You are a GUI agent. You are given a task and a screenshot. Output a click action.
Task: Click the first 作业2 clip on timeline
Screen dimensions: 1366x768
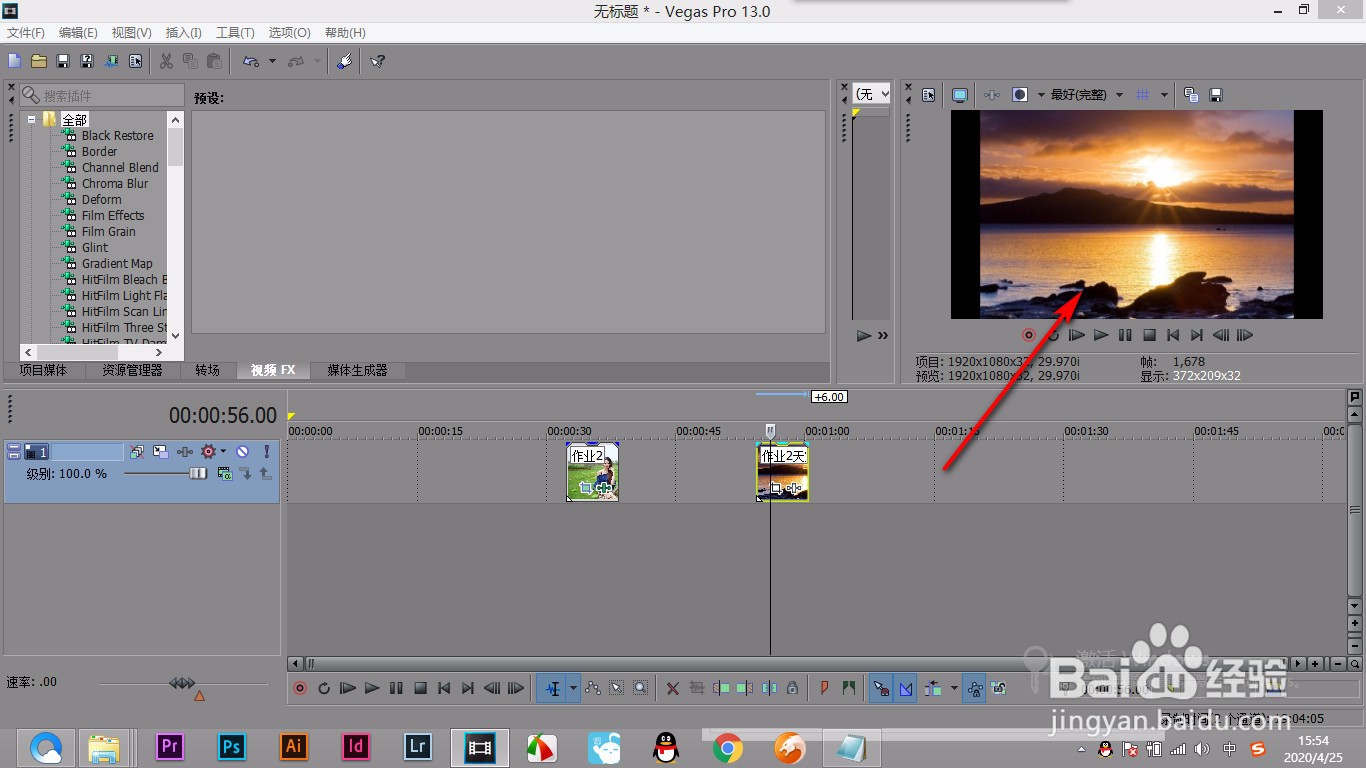592,471
